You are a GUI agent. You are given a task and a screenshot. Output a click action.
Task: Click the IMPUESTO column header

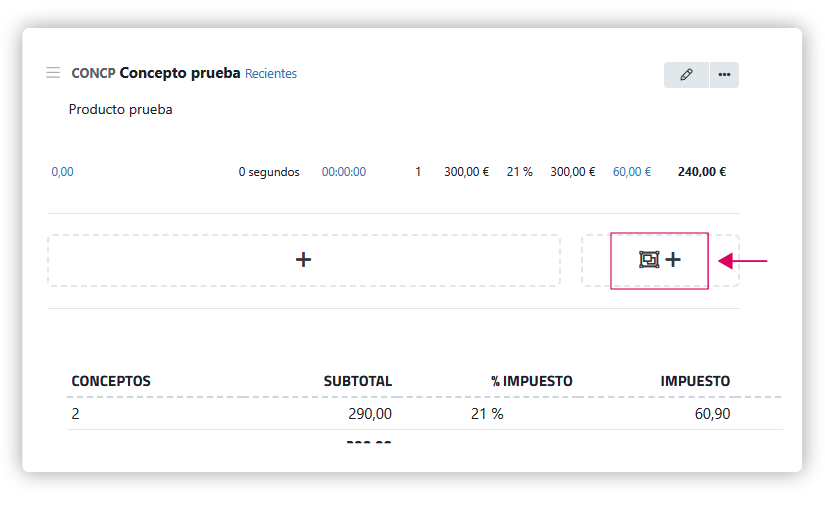695,381
